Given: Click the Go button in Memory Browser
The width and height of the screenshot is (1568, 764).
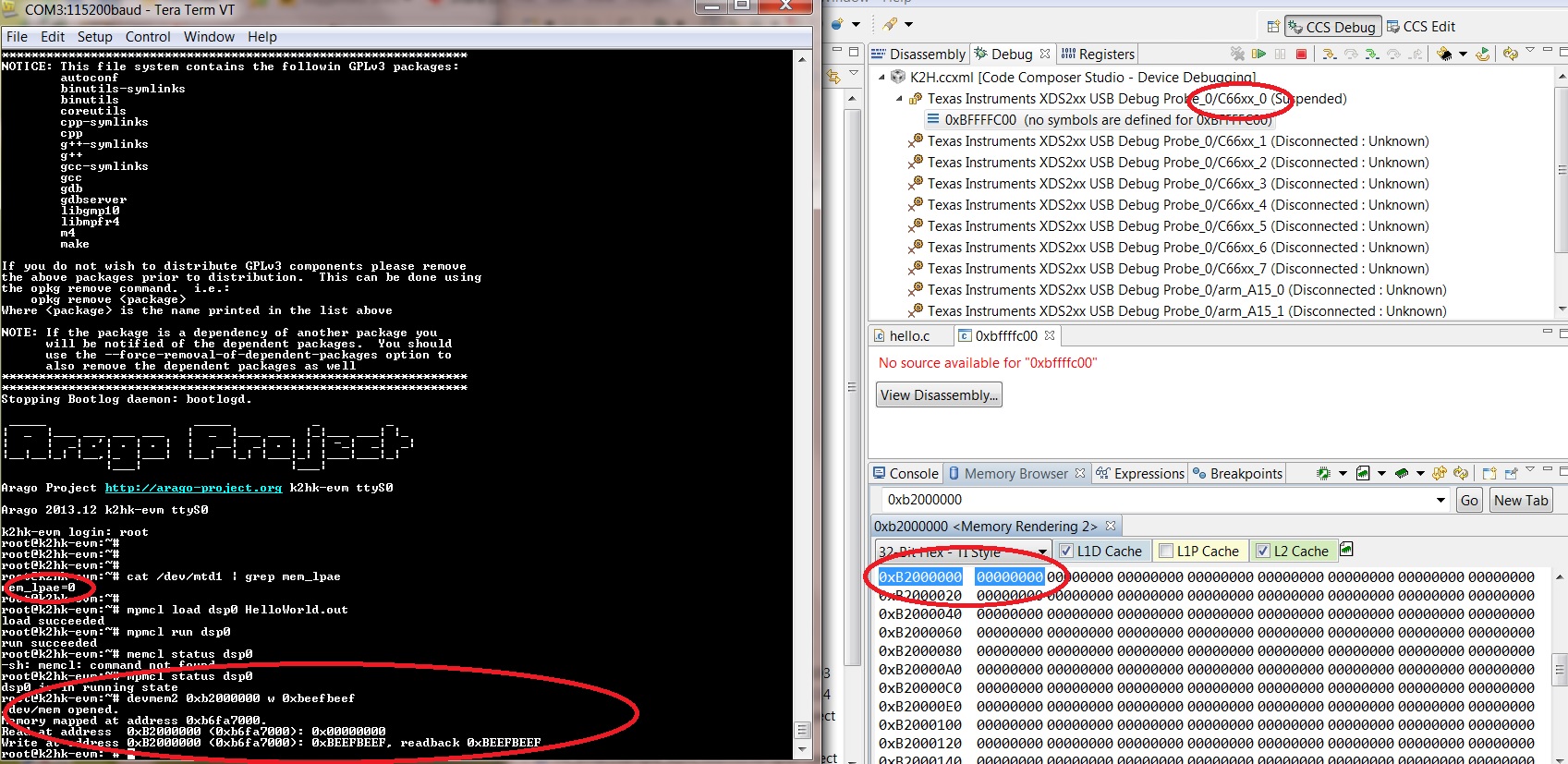Looking at the screenshot, I should tap(1469, 501).
